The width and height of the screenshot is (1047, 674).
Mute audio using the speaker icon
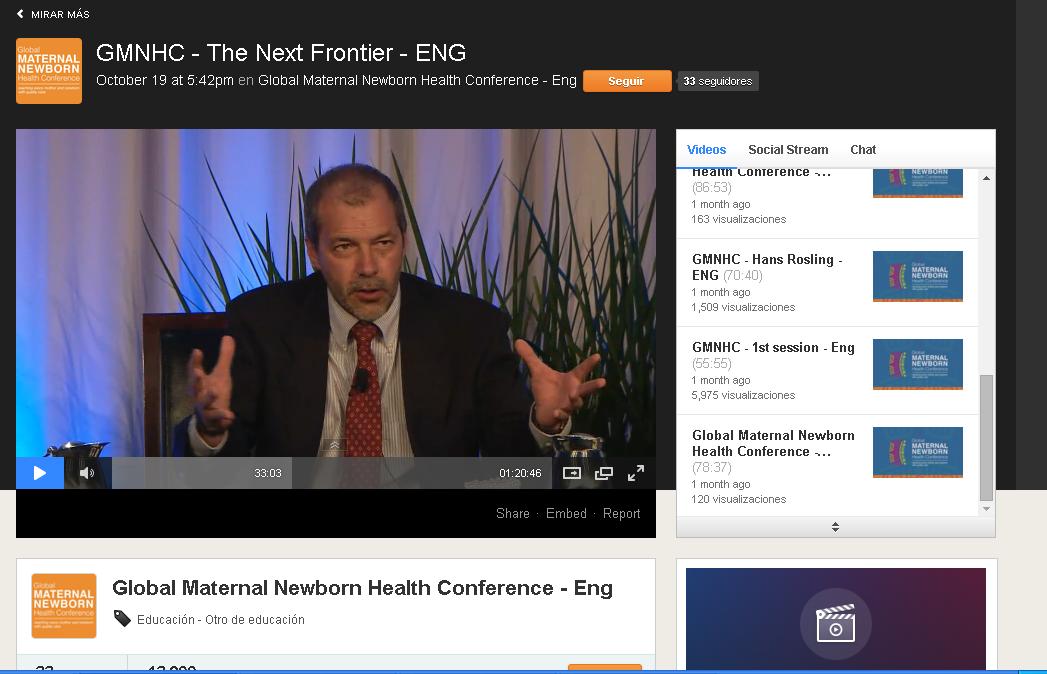coord(87,473)
